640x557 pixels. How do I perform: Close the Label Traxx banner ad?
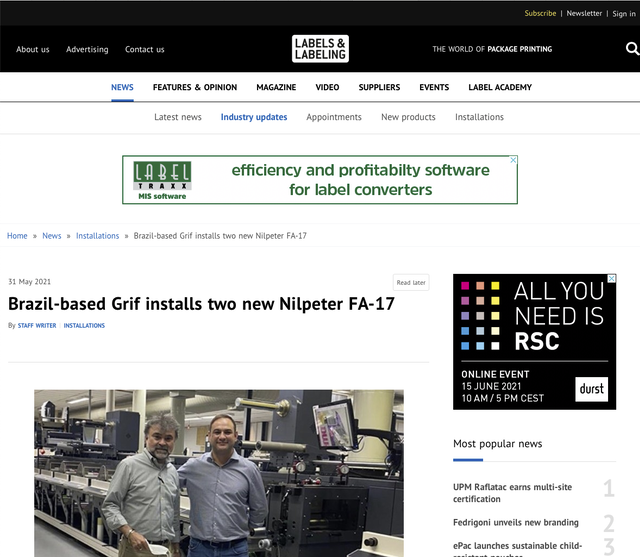point(514,160)
